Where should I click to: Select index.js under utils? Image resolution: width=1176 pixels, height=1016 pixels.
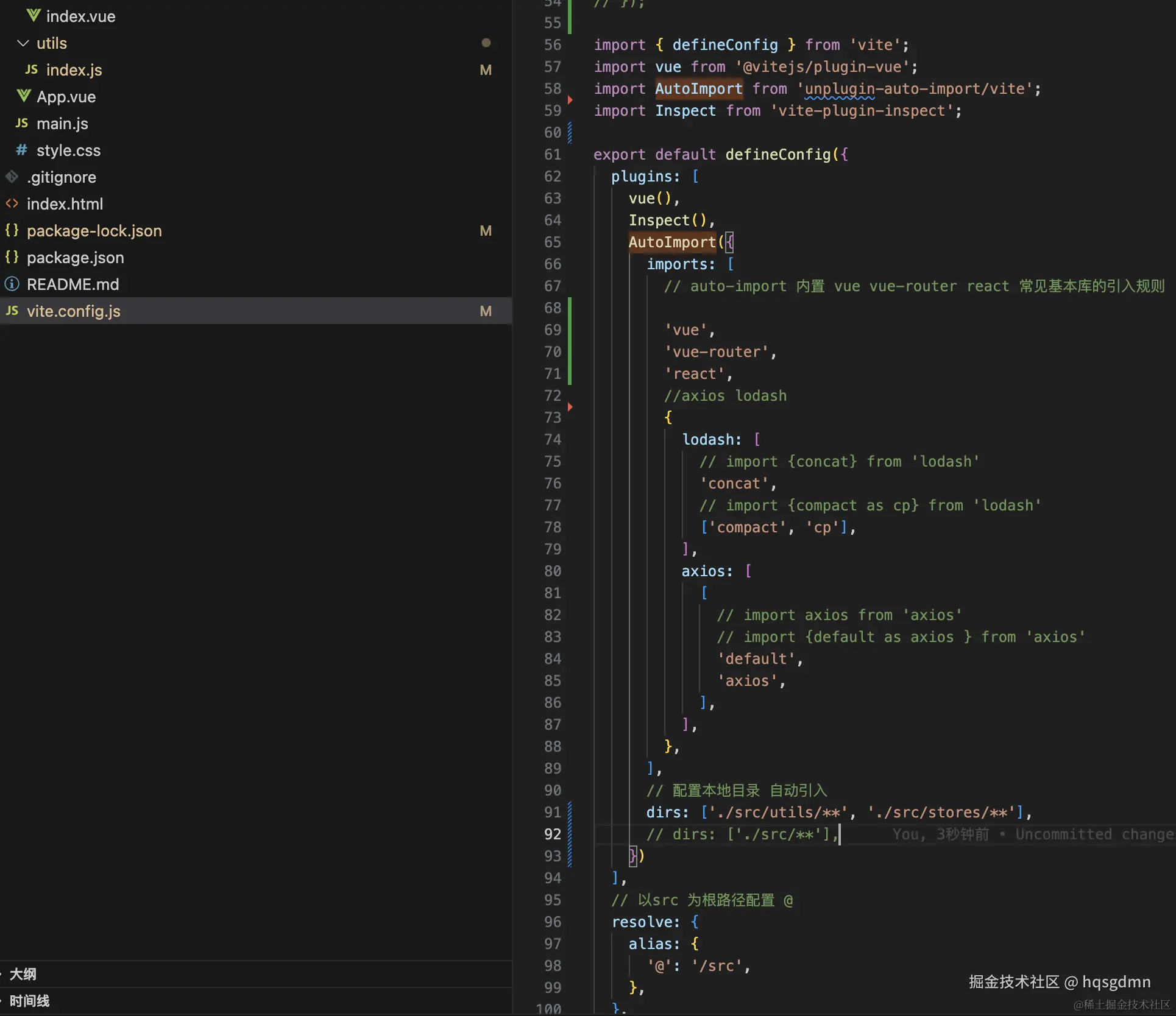(74, 70)
